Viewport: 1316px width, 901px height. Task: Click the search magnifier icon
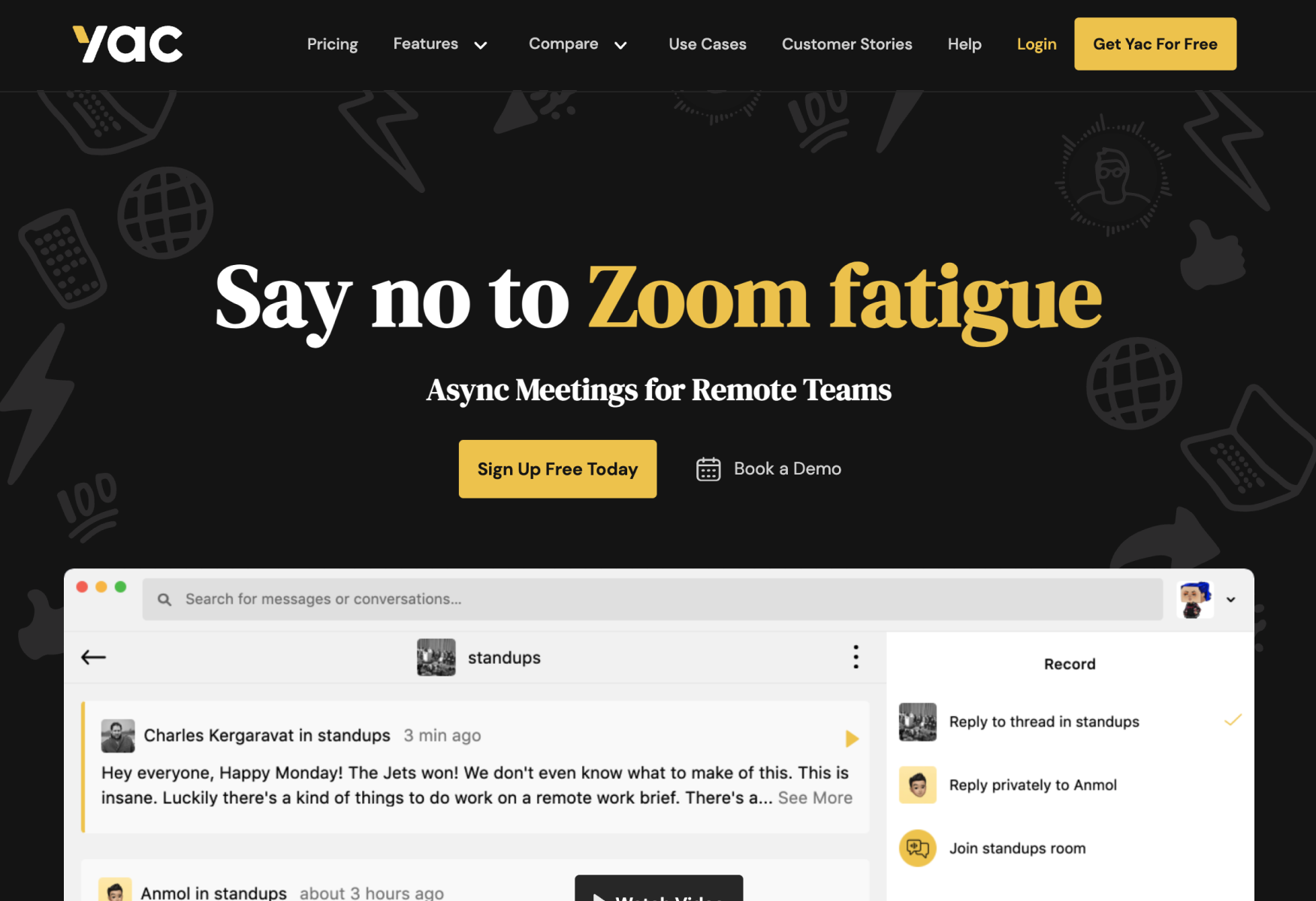pyautogui.click(x=164, y=599)
